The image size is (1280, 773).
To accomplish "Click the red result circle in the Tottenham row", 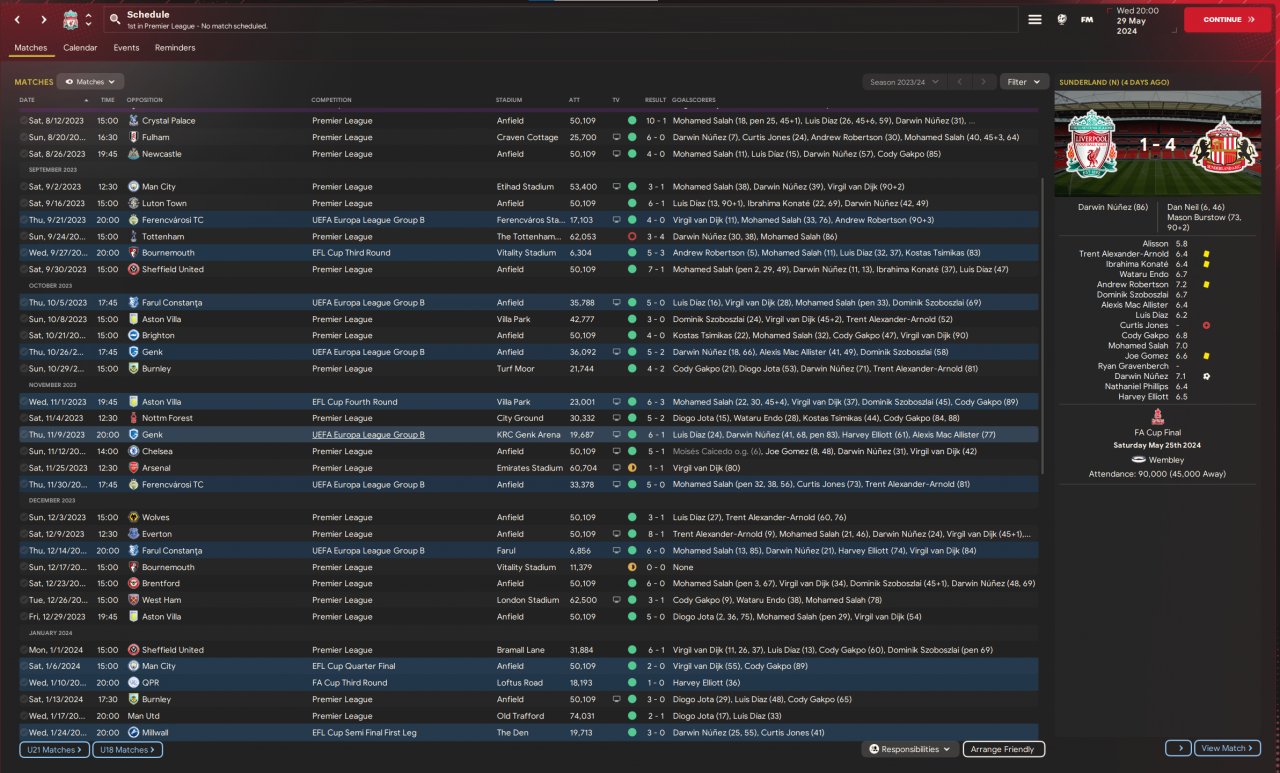I will tap(632, 236).
